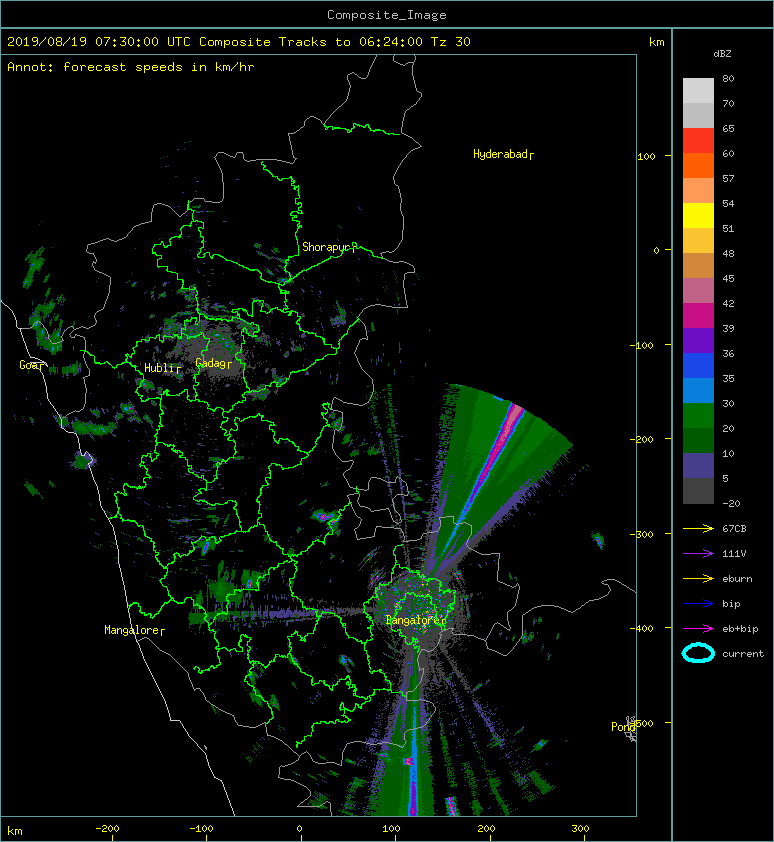Click the Bangalore city label
This screenshot has height=842, width=774.
[x=416, y=620]
